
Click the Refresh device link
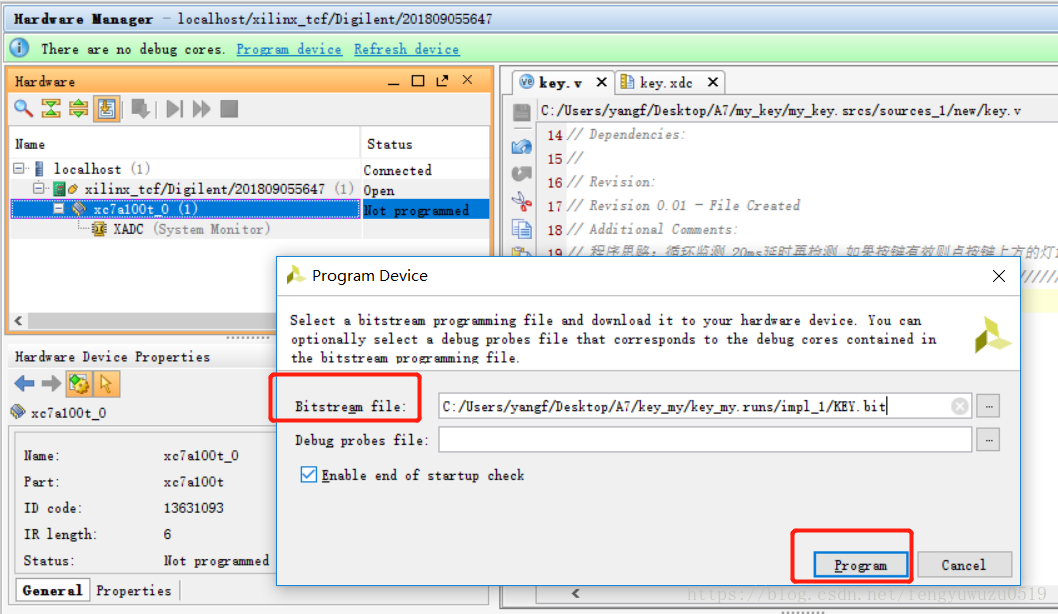[x=407, y=49]
